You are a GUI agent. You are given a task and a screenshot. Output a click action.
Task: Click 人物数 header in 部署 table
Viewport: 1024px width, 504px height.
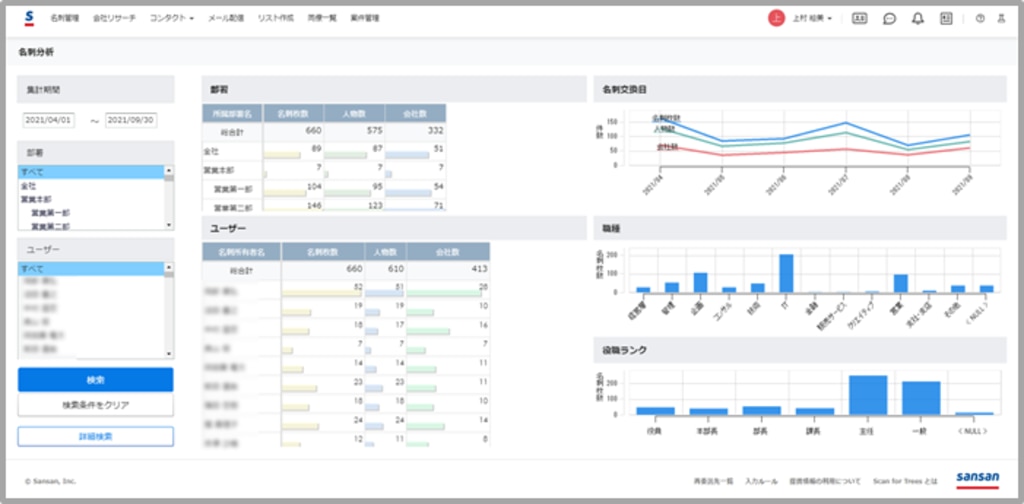click(354, 113)
